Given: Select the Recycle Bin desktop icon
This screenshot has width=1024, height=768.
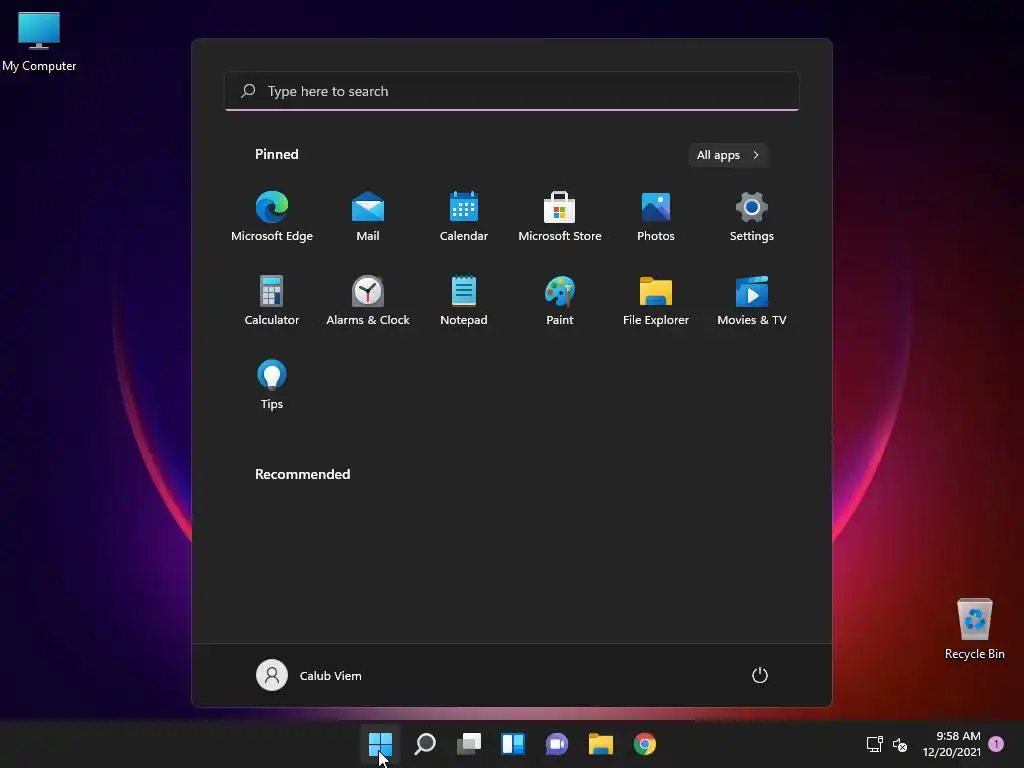Looking at the screenshot, I should (x=974, y=629).
